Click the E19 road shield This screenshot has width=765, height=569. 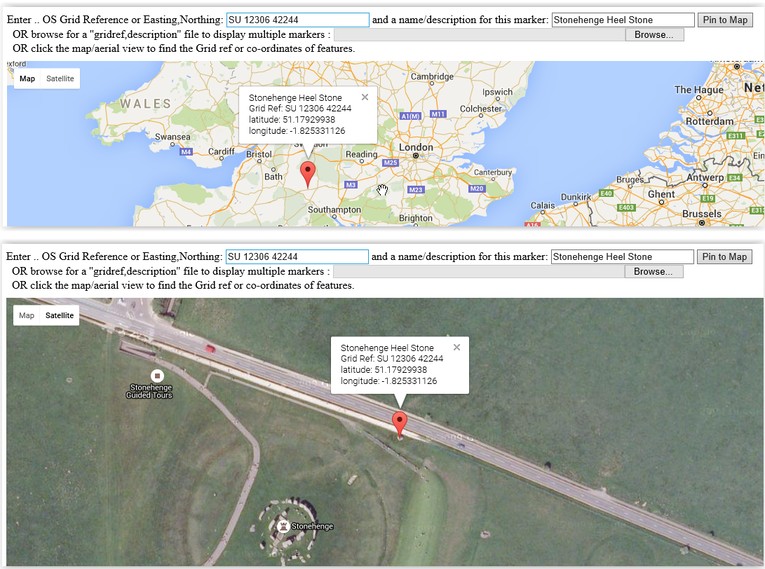(707, 198)
